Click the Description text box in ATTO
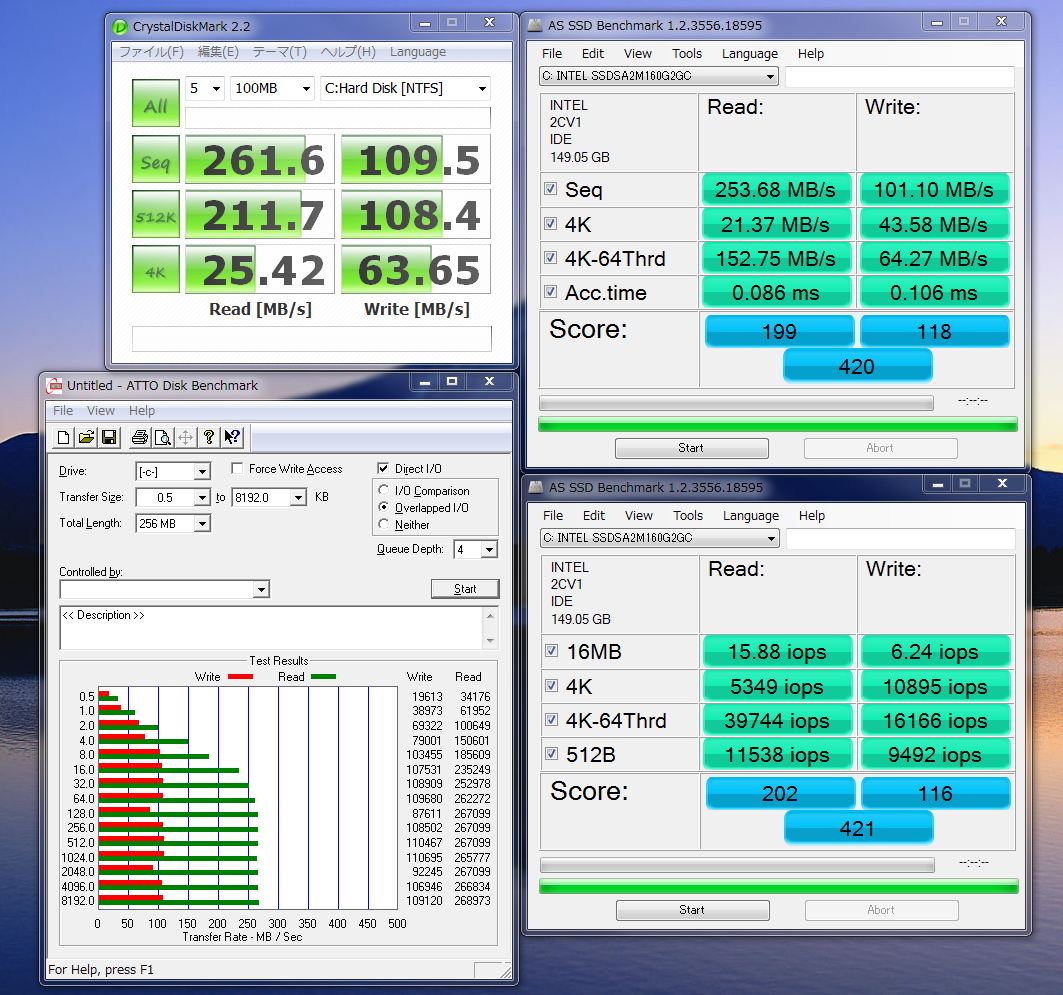 tap(272, 628)
